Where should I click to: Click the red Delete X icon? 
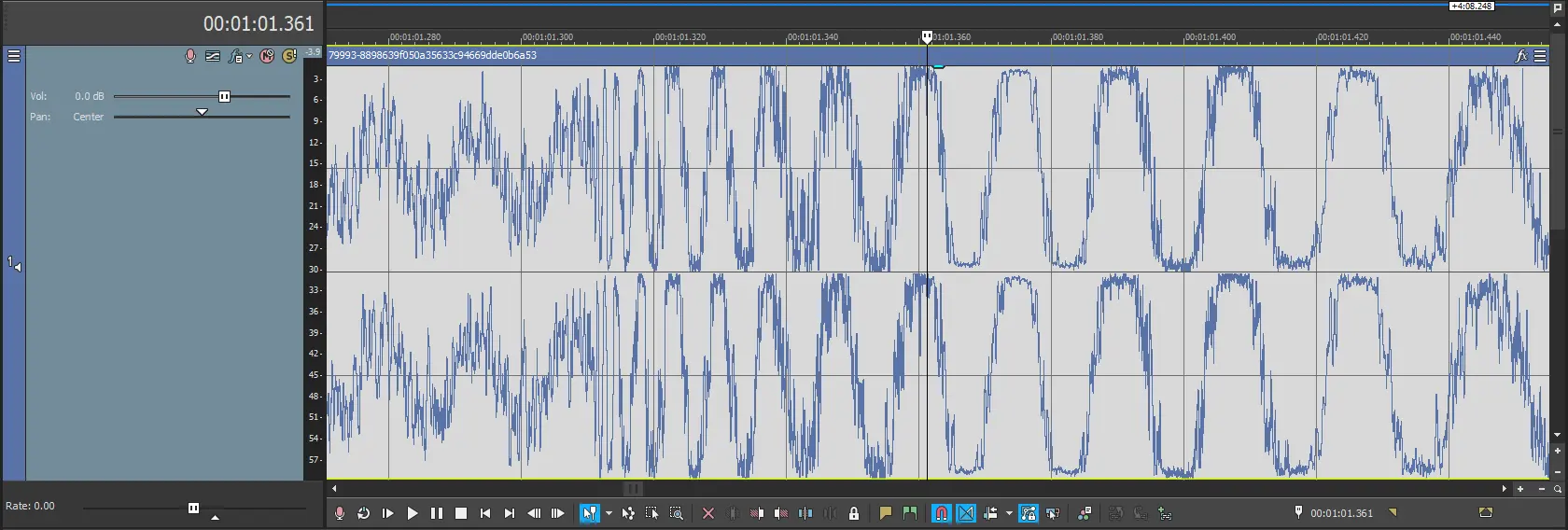(708, 513)
